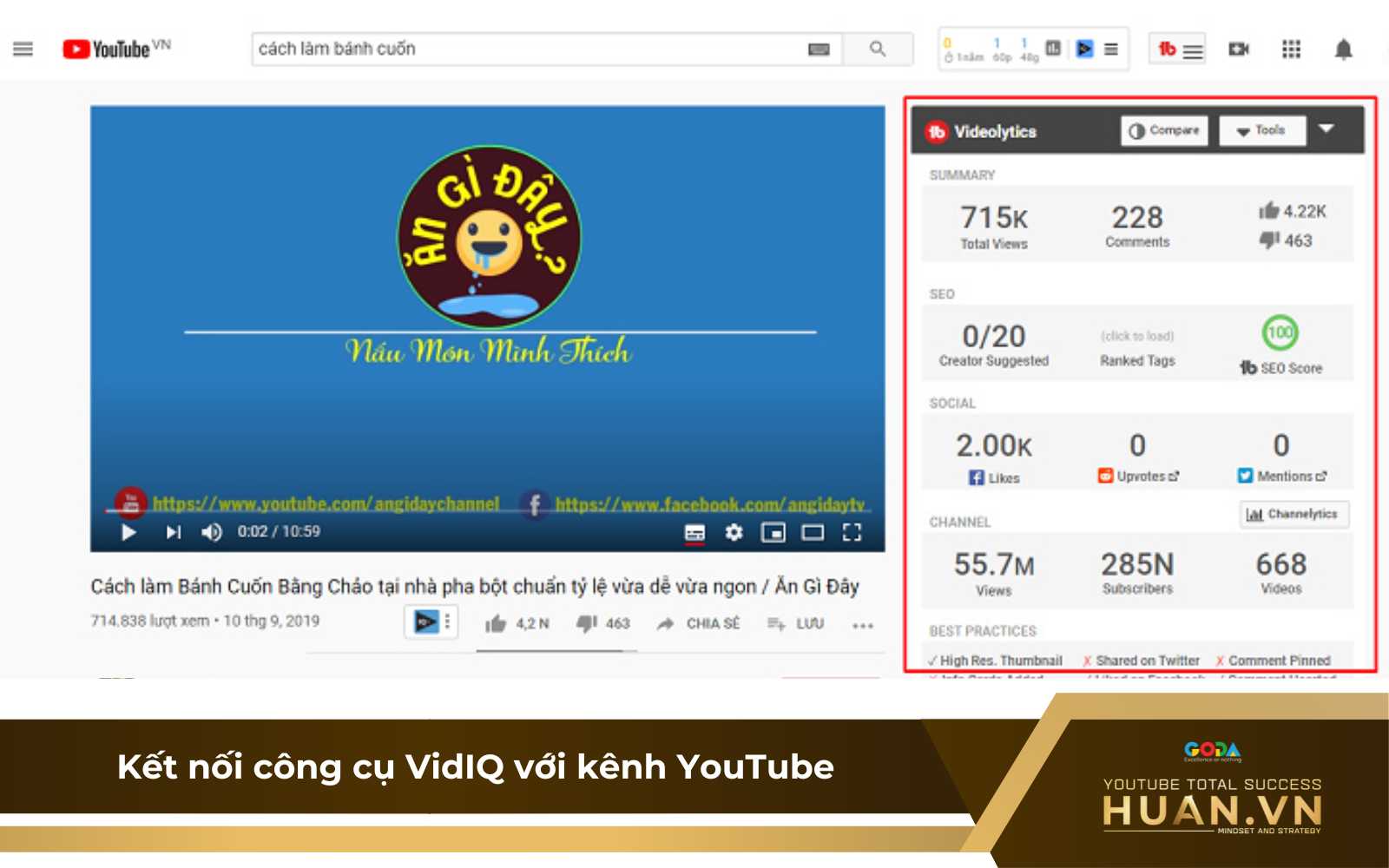Skip to the next video

[174, 532]
